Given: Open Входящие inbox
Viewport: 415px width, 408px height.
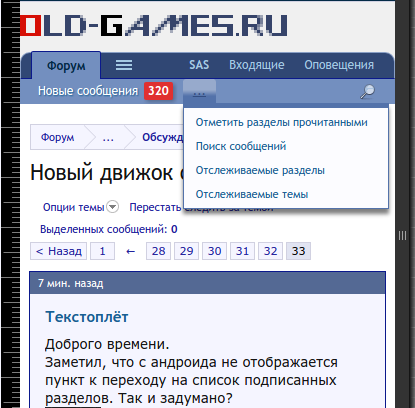Looking at the screenshot, I should click(256, 65).
